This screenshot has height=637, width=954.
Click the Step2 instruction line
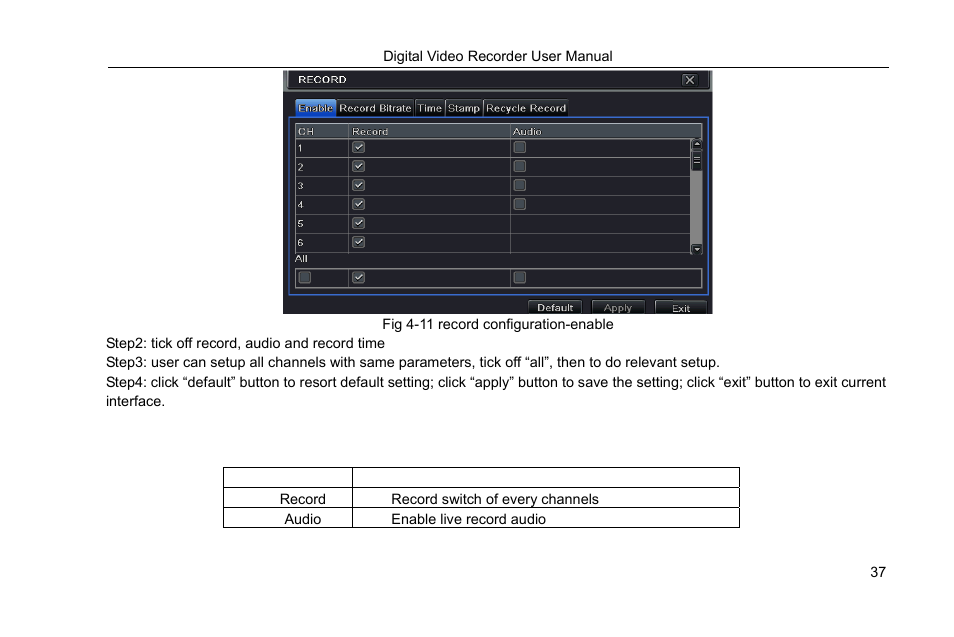[245, 343]
